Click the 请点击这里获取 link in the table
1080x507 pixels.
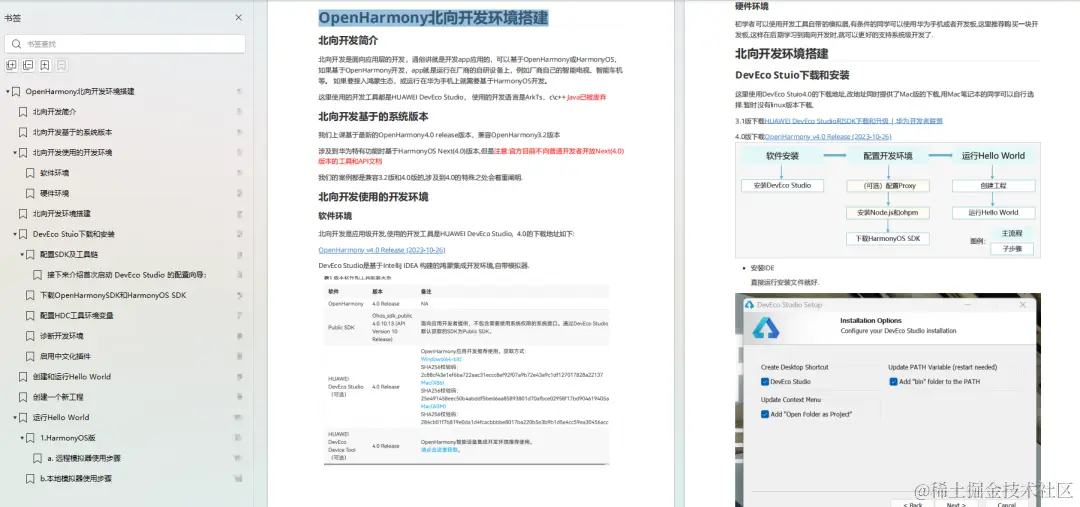pos(441,450)
